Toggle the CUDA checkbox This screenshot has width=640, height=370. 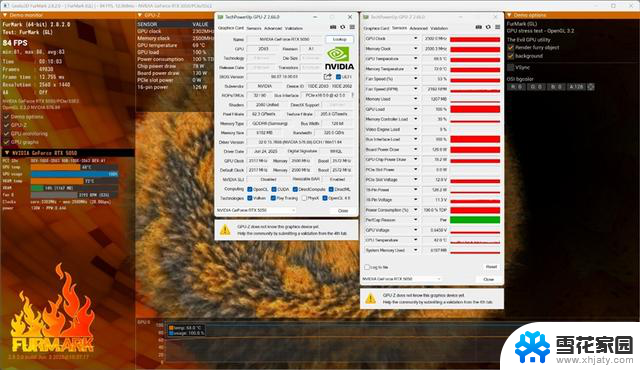pos(274,189)
